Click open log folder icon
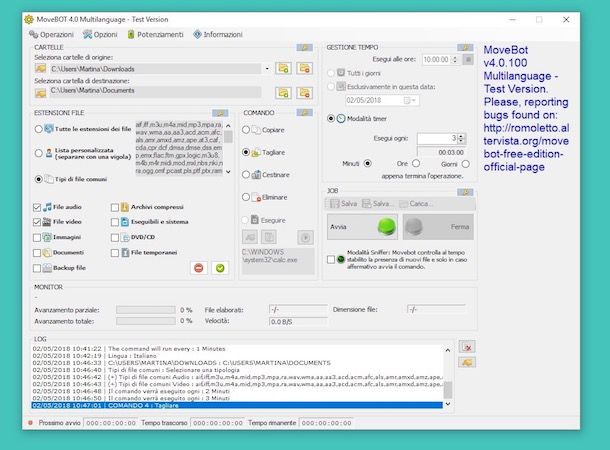610x450 pixels. pyautogui.click(x=467, y=362)
